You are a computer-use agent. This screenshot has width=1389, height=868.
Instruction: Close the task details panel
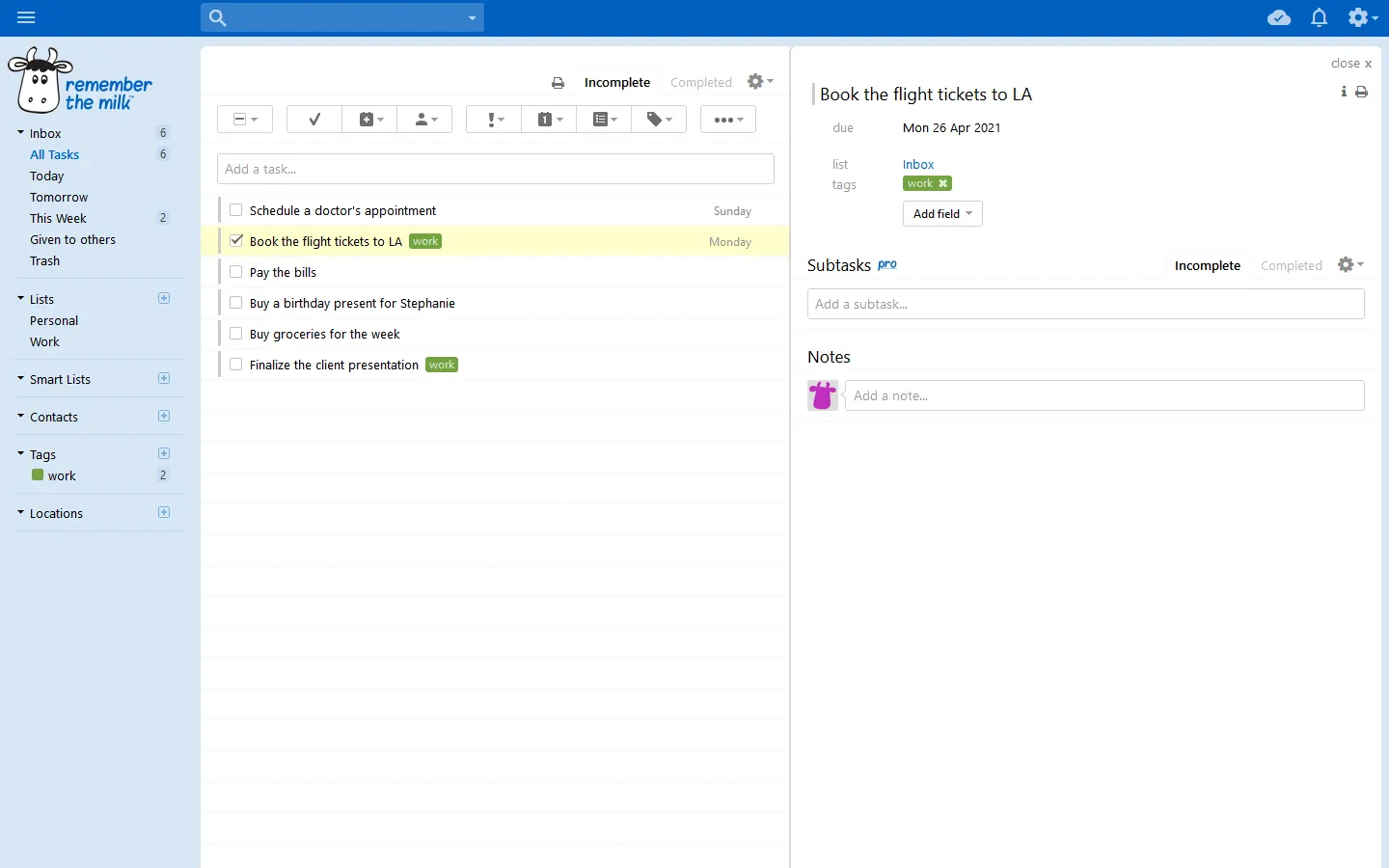click(x=1350, y=64)
